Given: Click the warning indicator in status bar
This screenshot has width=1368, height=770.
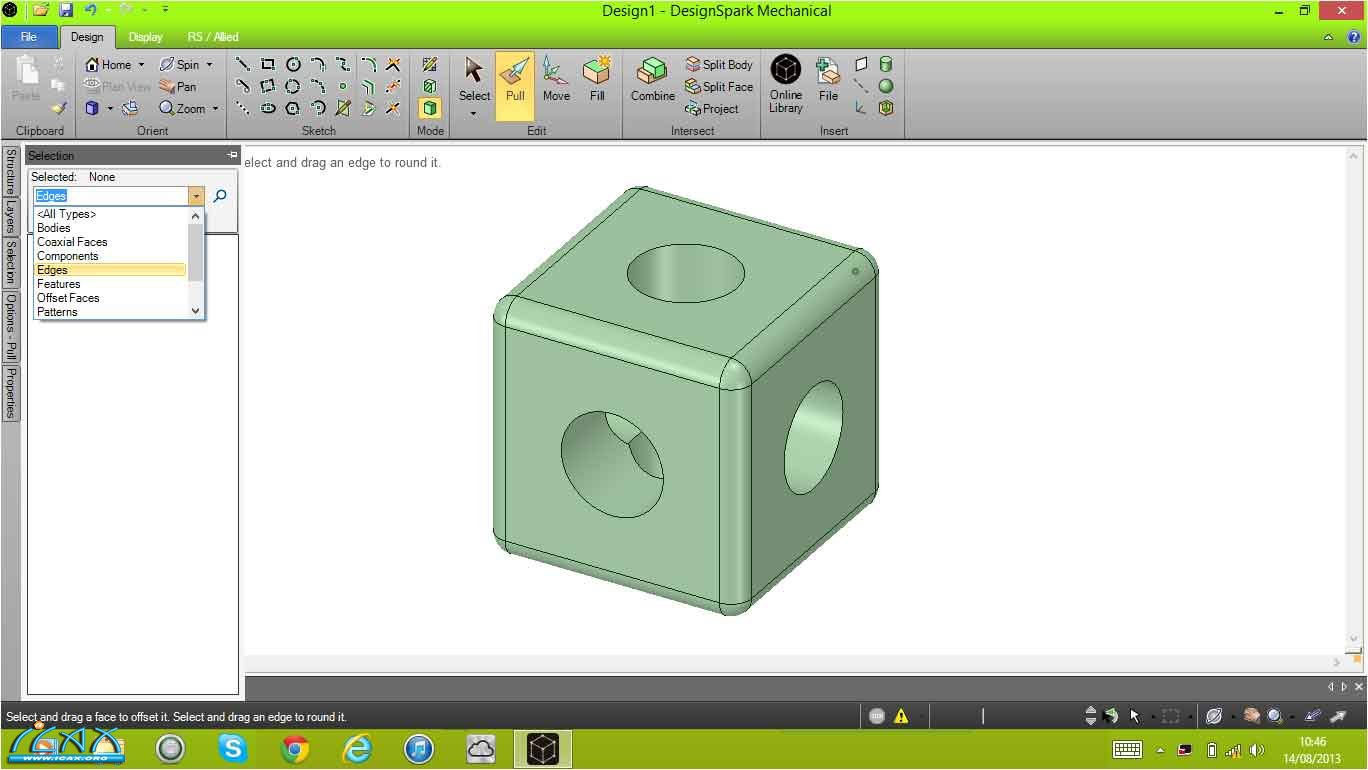Looking at the screenshot, I should (x=901, y=716).
